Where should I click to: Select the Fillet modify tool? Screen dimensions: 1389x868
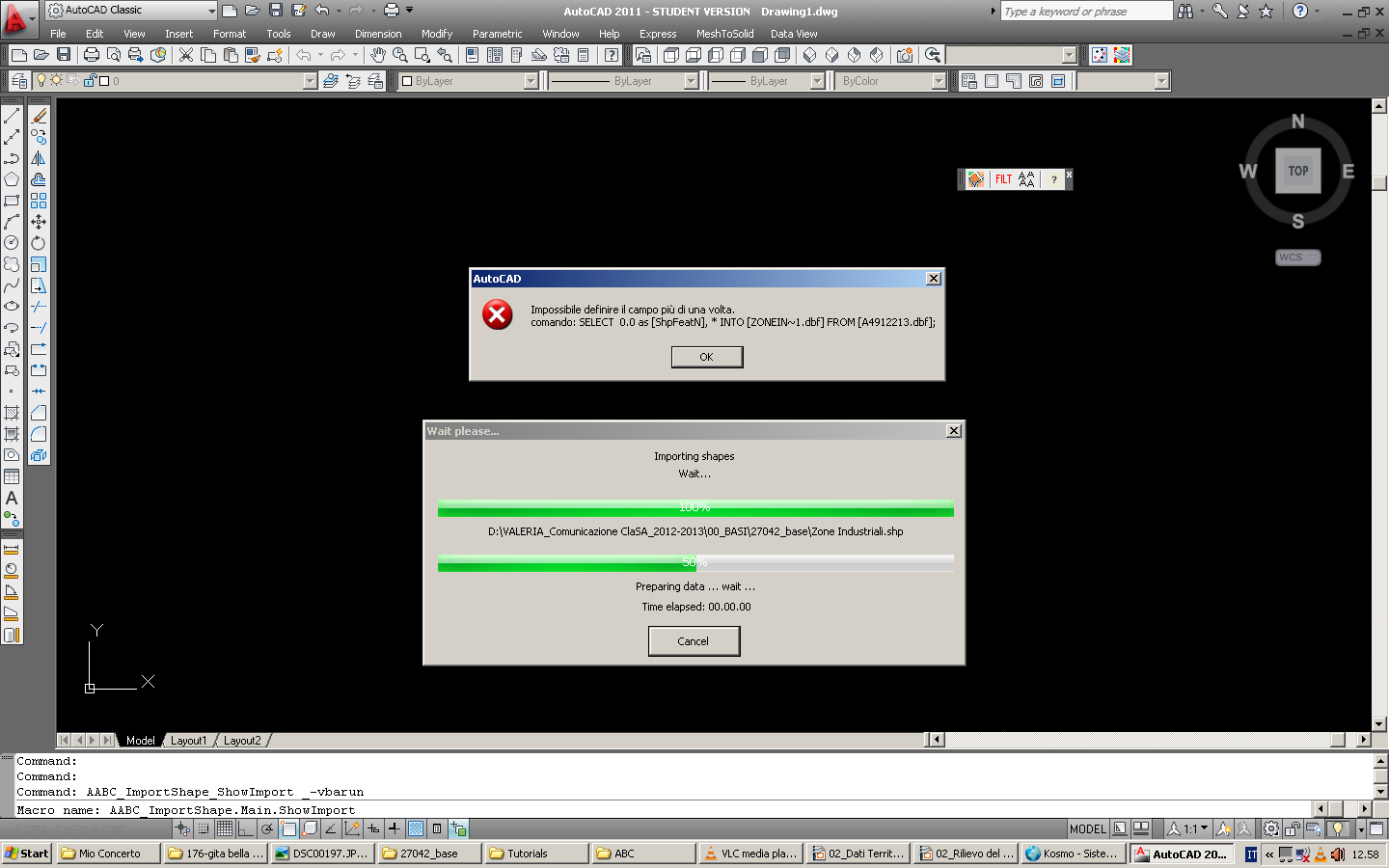tap(39, 434)
